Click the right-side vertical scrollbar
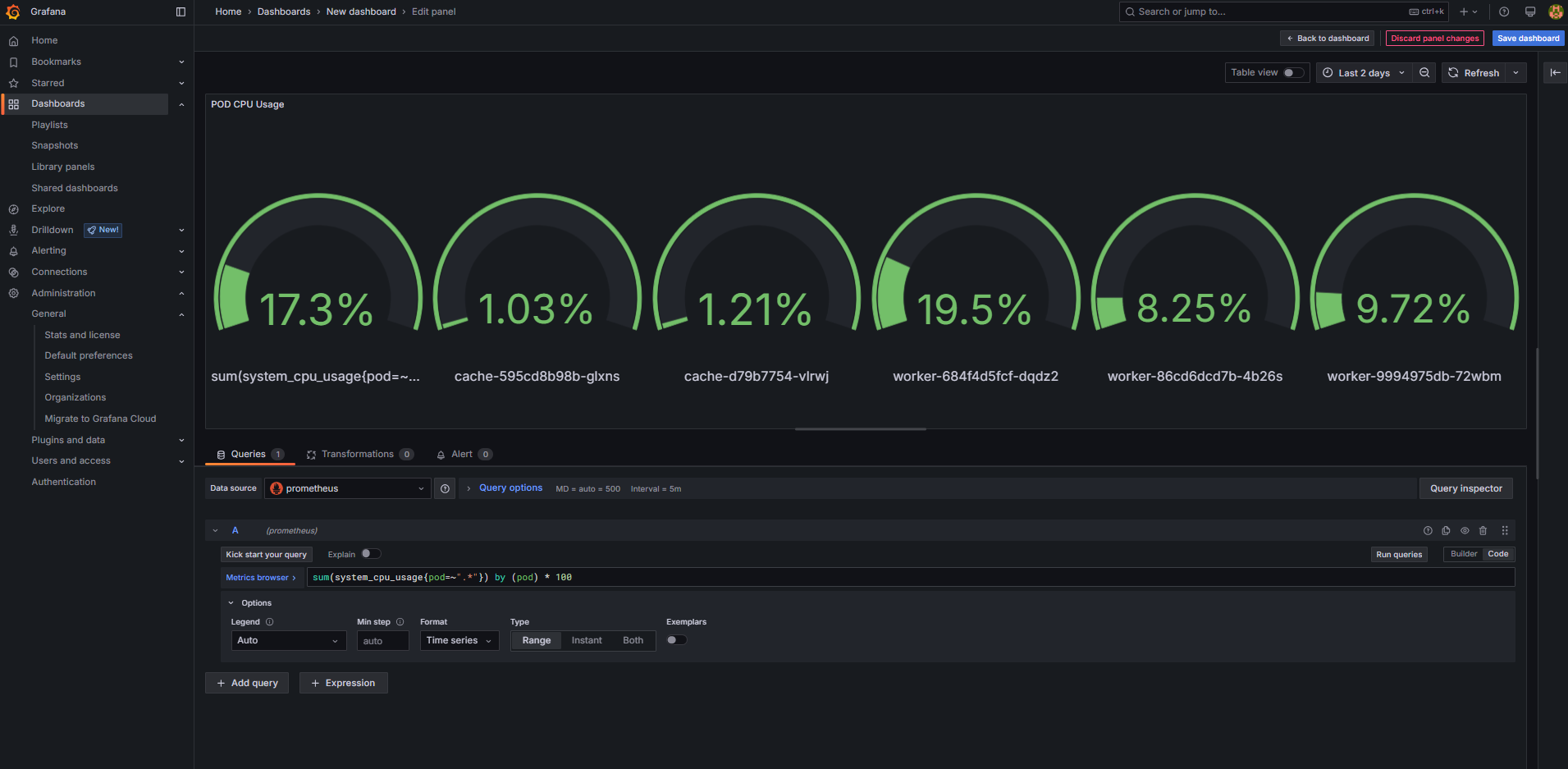 [1537, 414]
